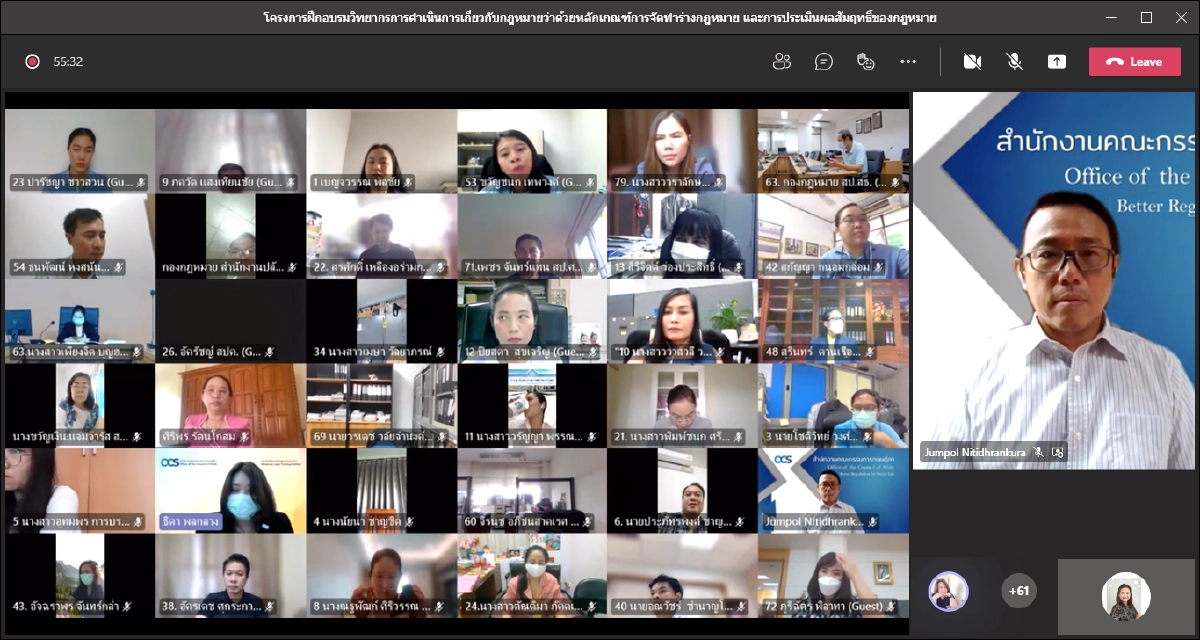The width and height of the screenshot is (1200, 640).
Task: Unmute the microphone
Action: pos(1014,61)
